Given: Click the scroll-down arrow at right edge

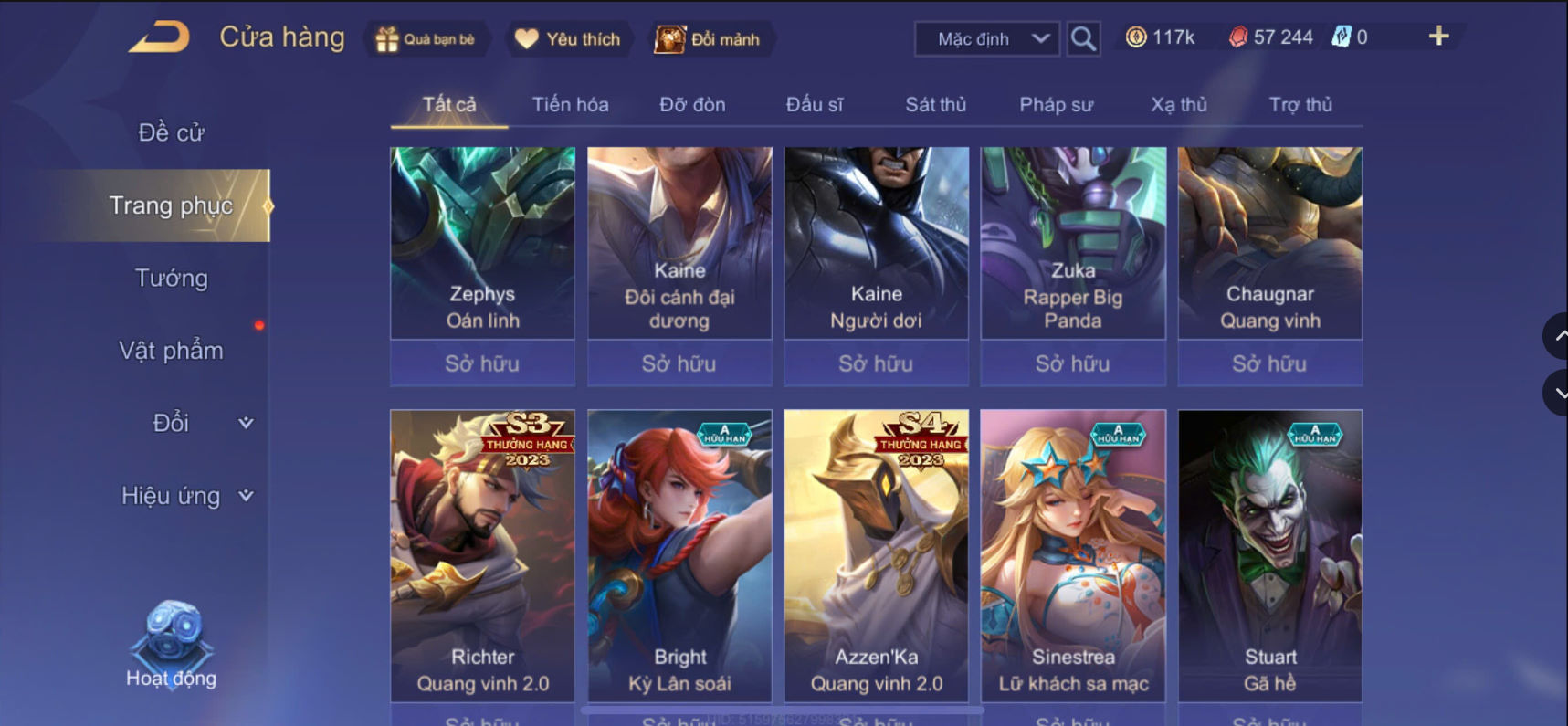Looking at the screenshot, I should (1556, 394).
